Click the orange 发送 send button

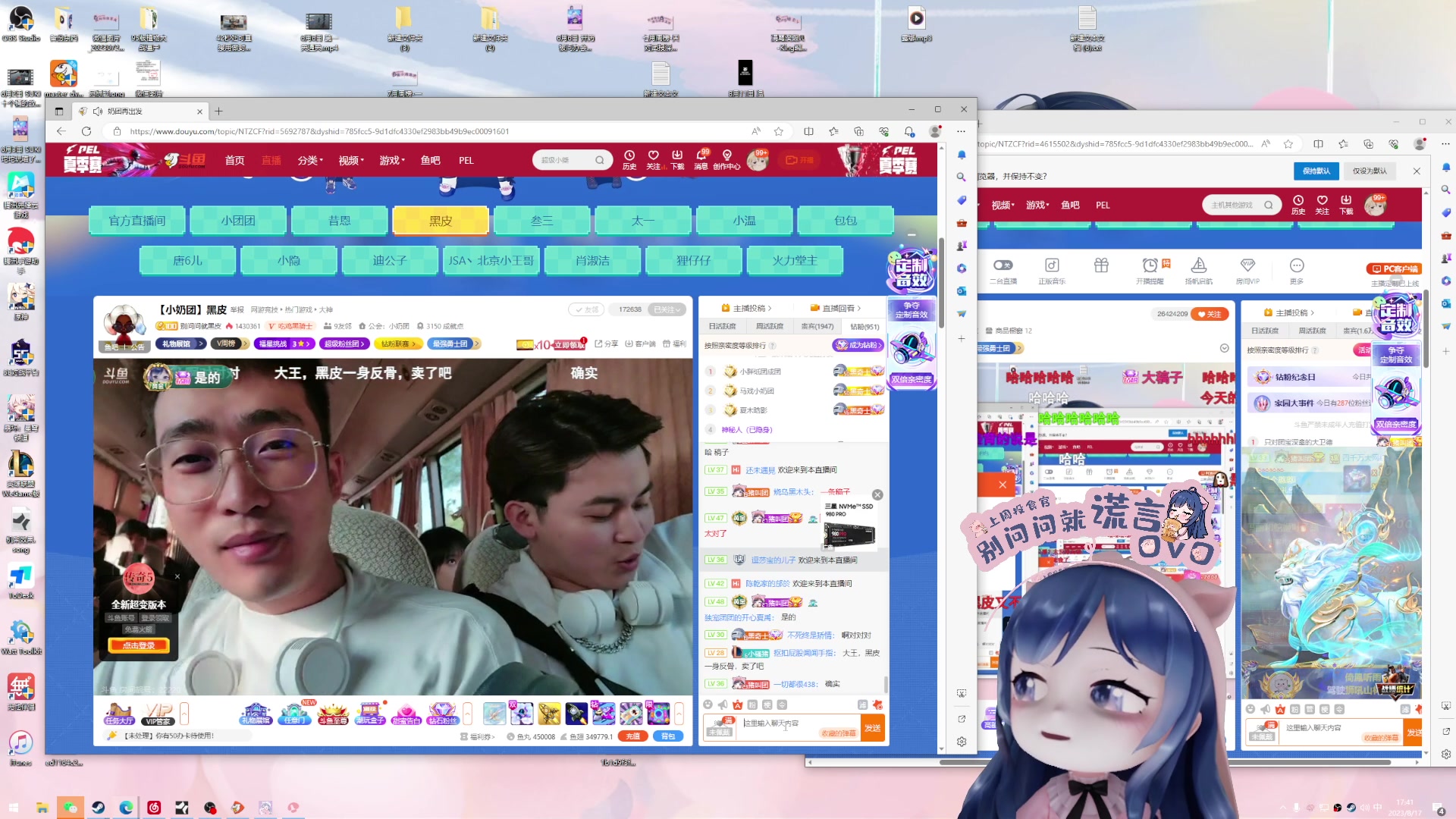pos(872,726)
